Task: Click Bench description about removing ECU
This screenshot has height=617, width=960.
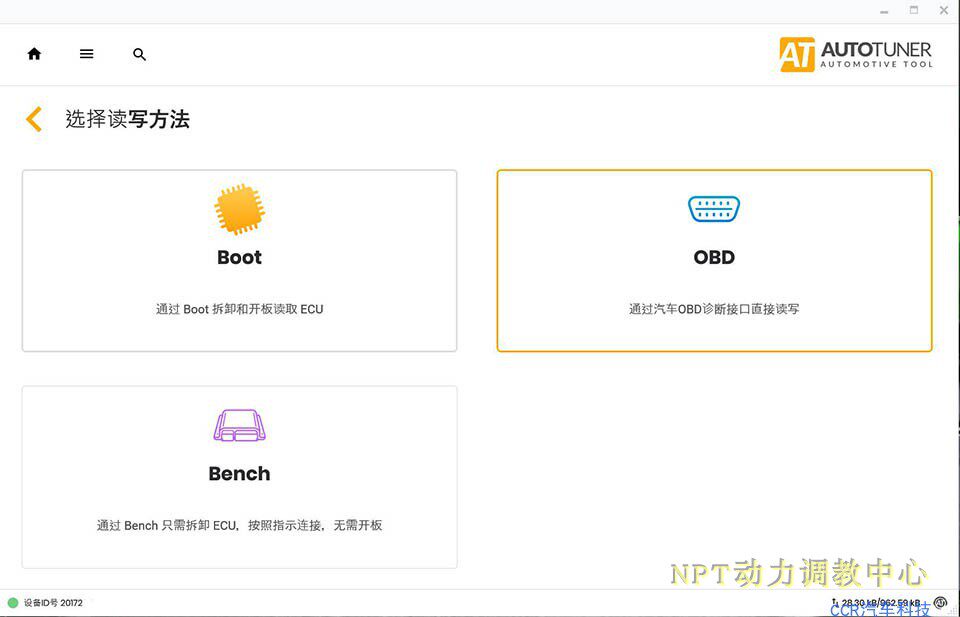Action: click(x=239, y=525)
